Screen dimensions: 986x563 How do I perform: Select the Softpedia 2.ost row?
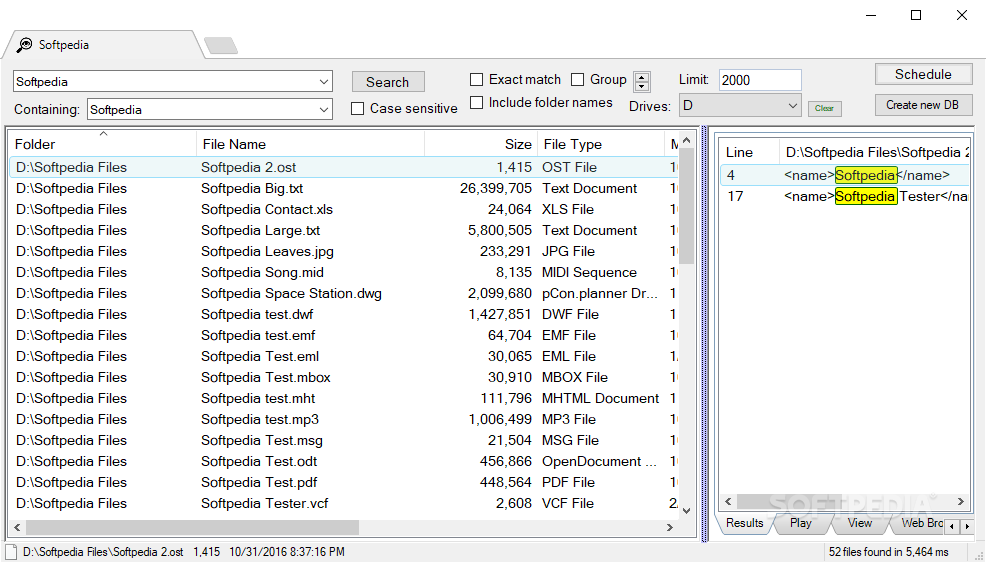click(345, 167)
